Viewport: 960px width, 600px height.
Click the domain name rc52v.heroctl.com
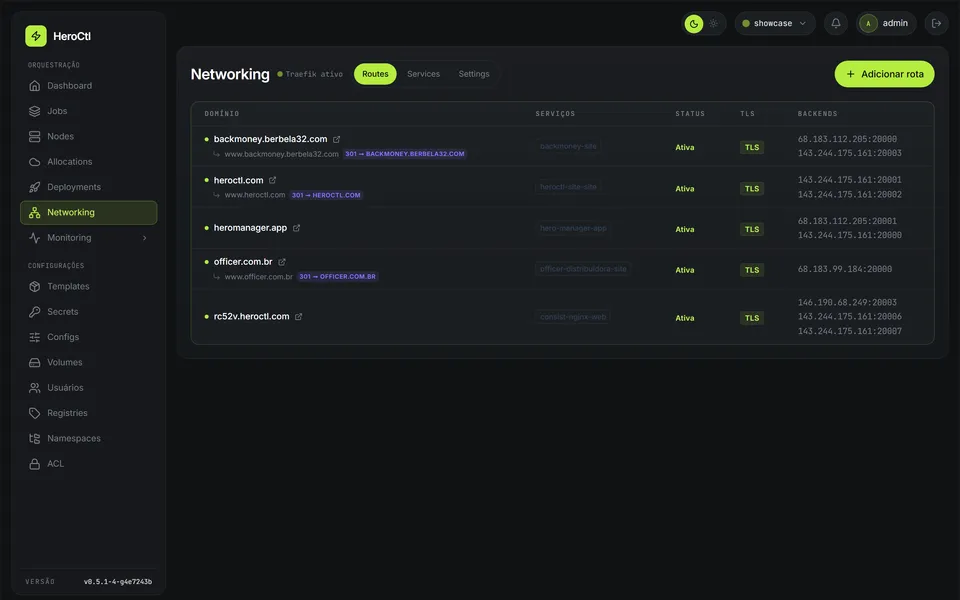[x=251, y=317]
